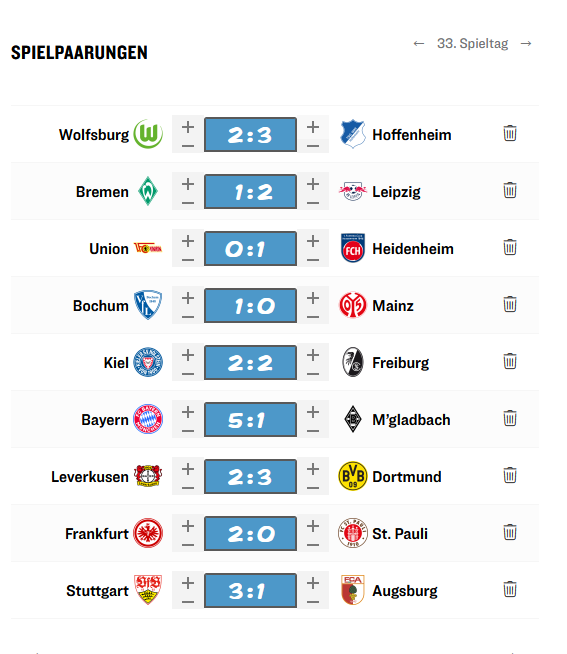
Task: Increase Freiburg's goal count
Action: [x=313, y=355]
